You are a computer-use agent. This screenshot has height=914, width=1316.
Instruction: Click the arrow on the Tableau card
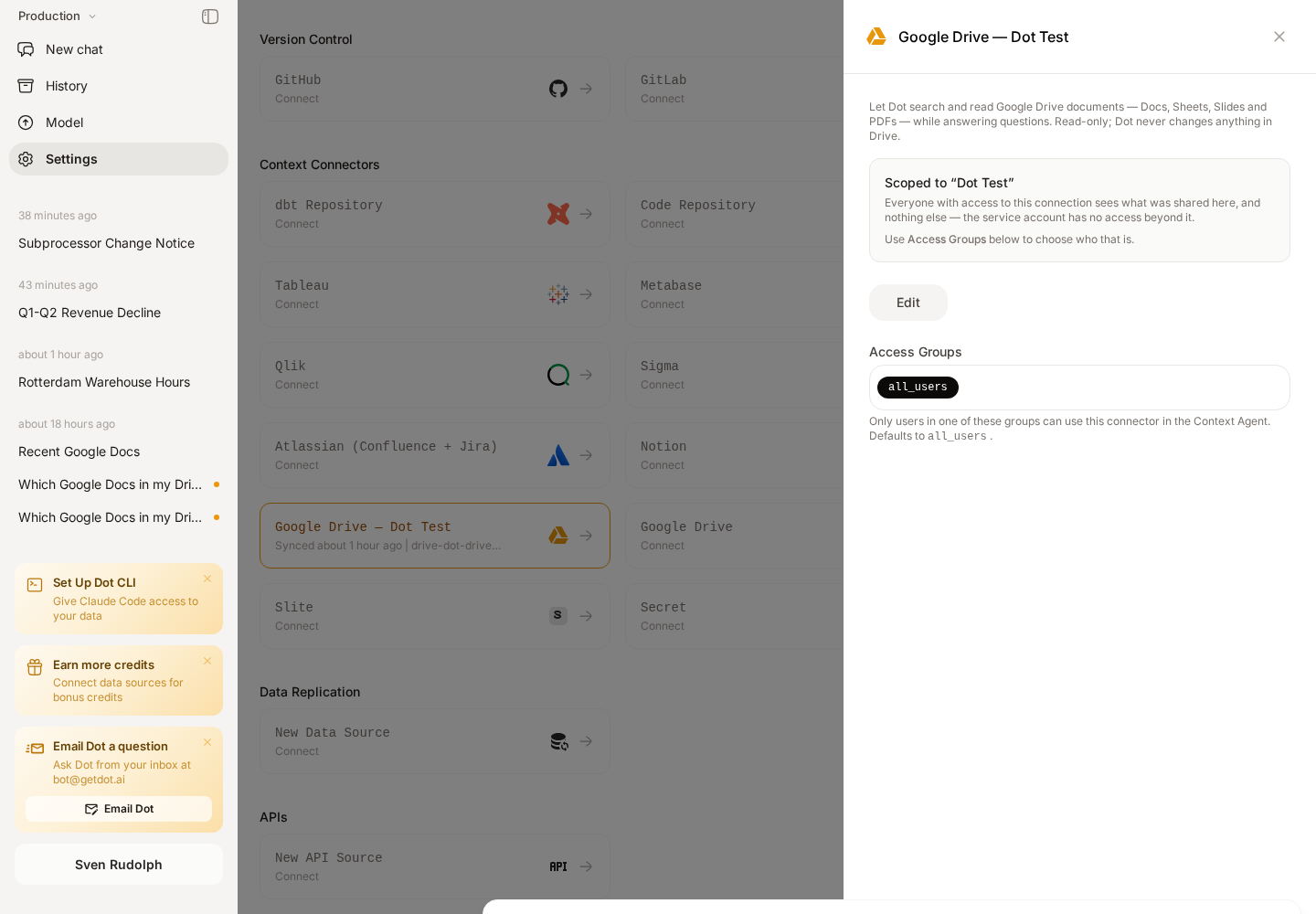pyautogui.click(x=587, y=294)
